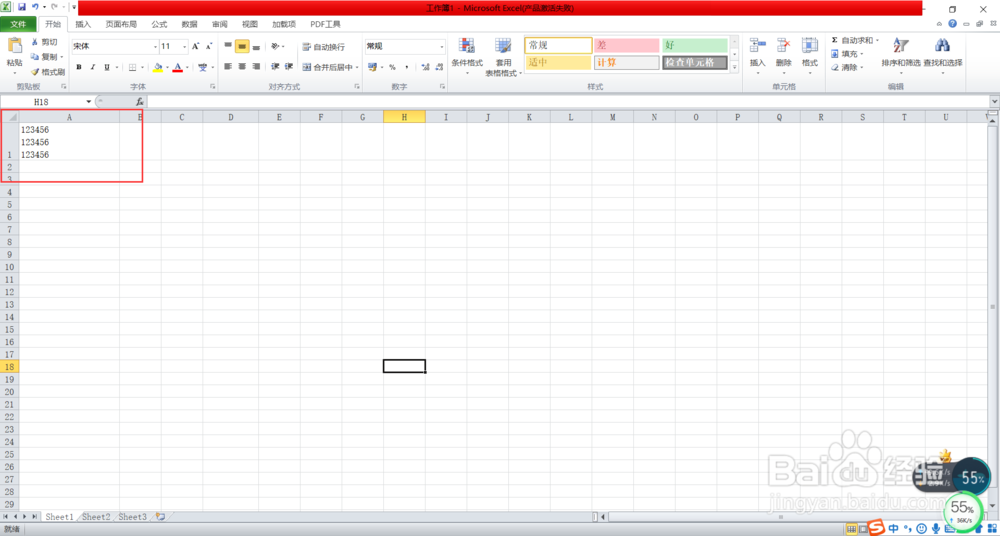Click the comma style icon
This screenshot has width=1000, height=536.
[406, 67]
